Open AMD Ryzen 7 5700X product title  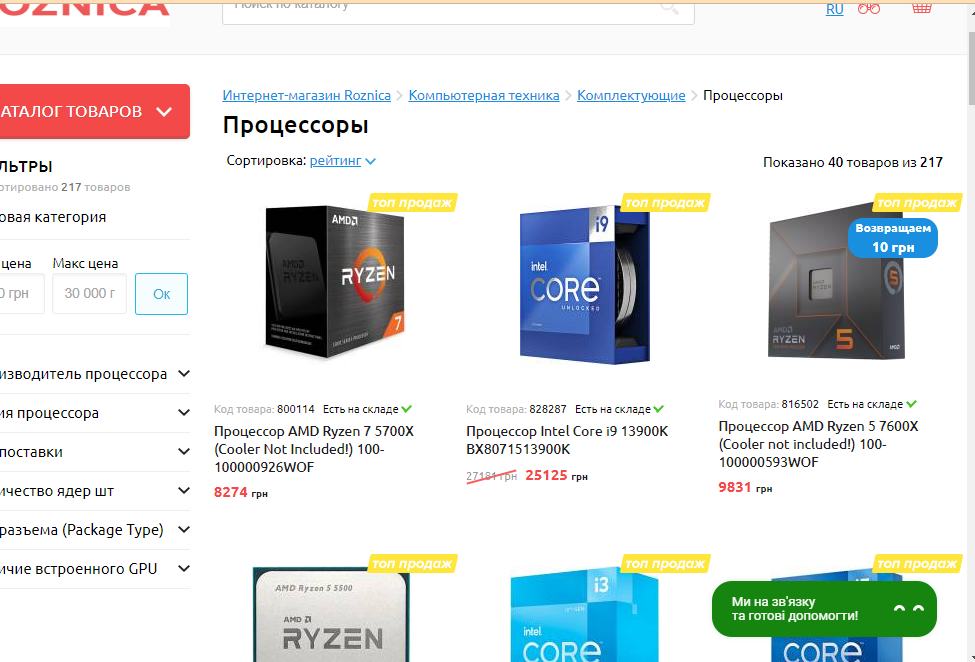point(314,449)
